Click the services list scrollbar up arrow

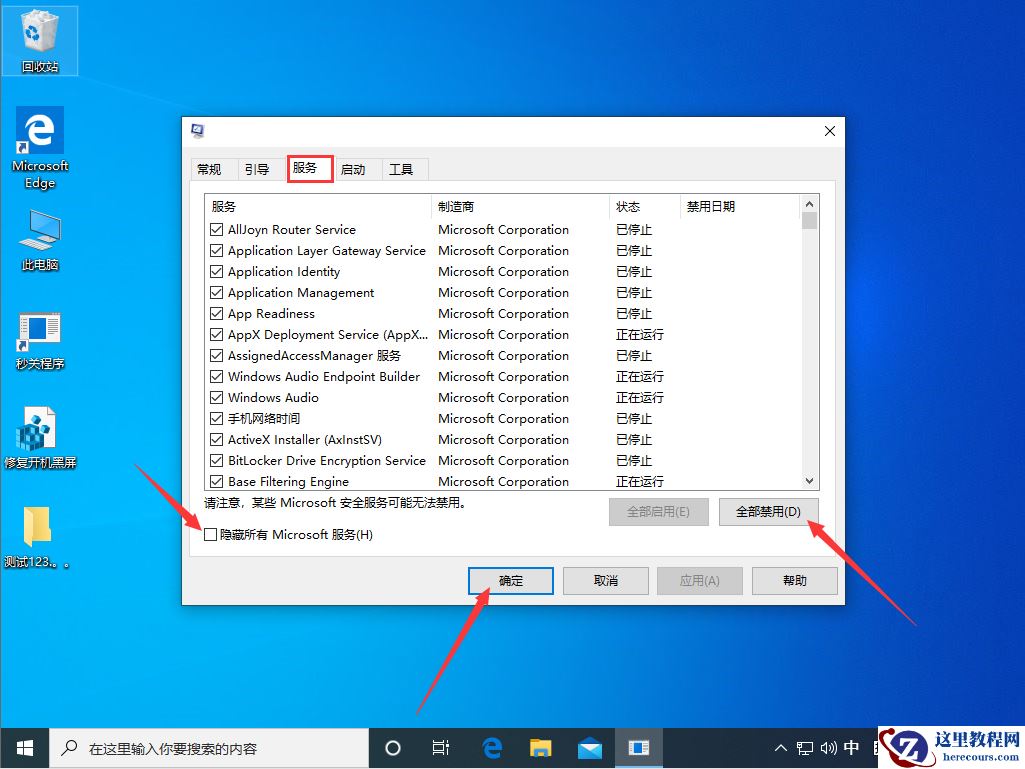(x=810, y=203)
